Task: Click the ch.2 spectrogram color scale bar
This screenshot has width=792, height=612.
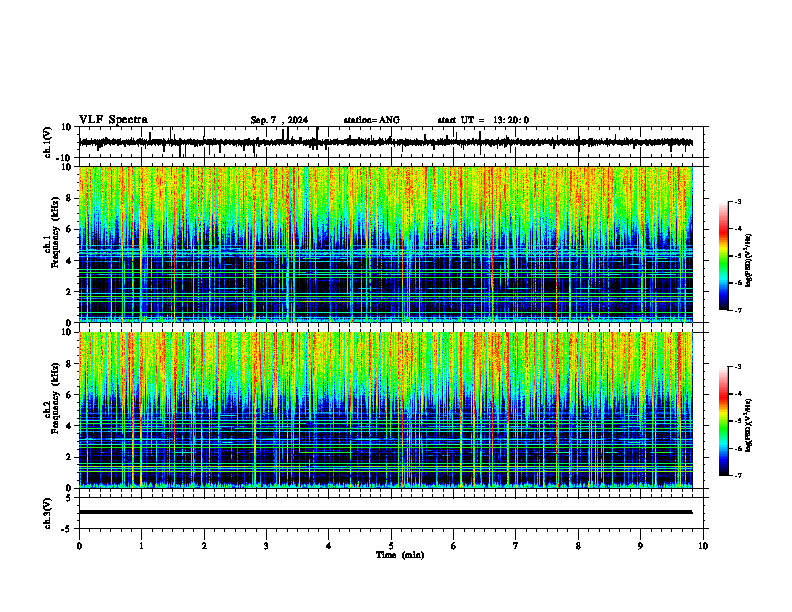Action: pos(724,421)
